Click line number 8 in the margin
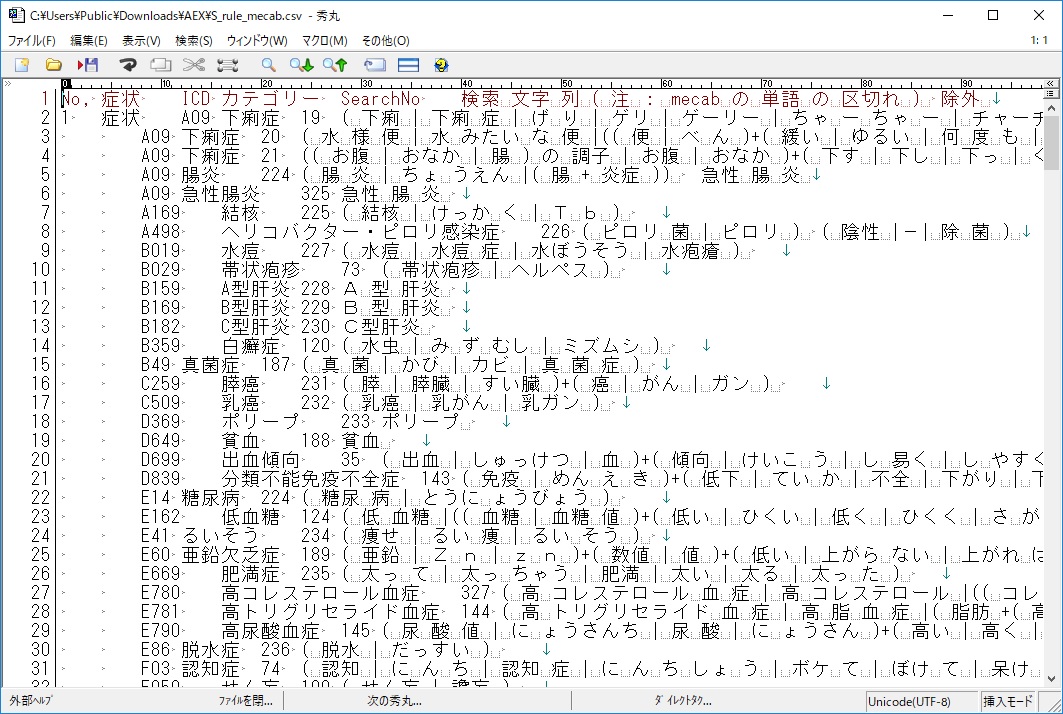 point(45,232)
